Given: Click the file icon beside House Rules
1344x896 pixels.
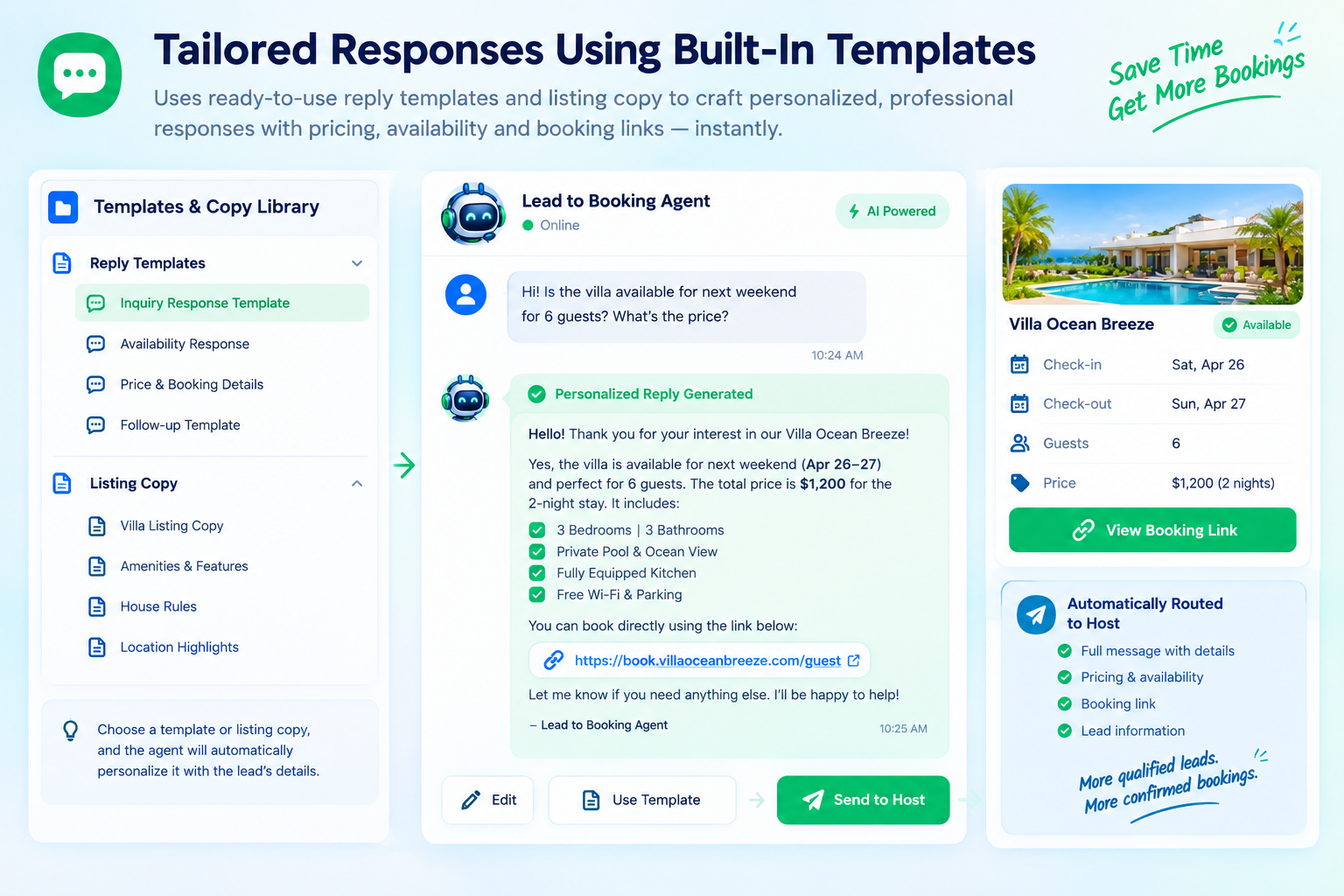Looking at the screenshot, I should 97,606.
